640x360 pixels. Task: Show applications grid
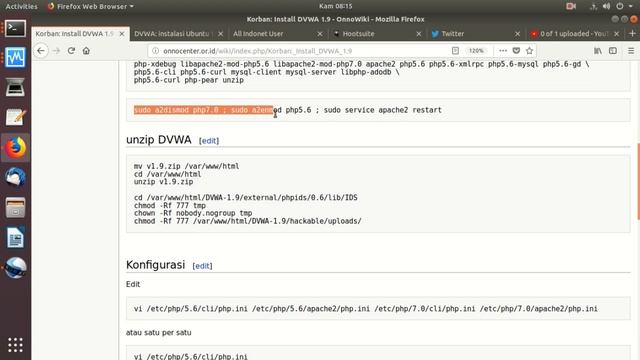point(15,345)
